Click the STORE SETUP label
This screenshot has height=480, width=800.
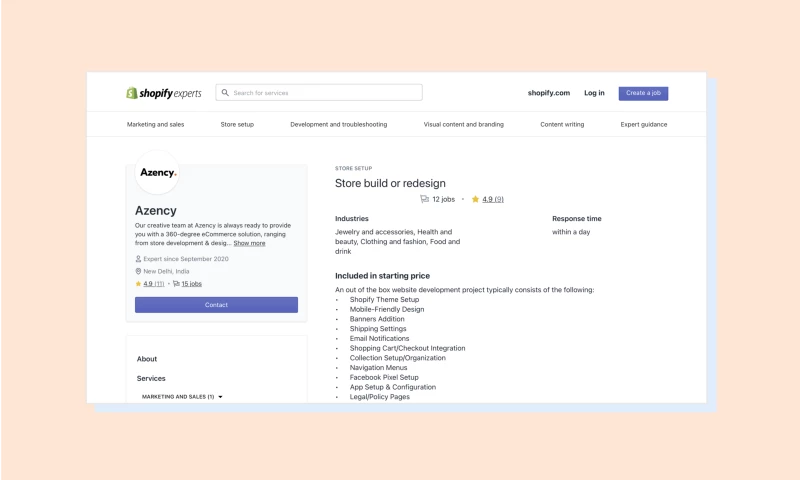click(x=354, y=168)
